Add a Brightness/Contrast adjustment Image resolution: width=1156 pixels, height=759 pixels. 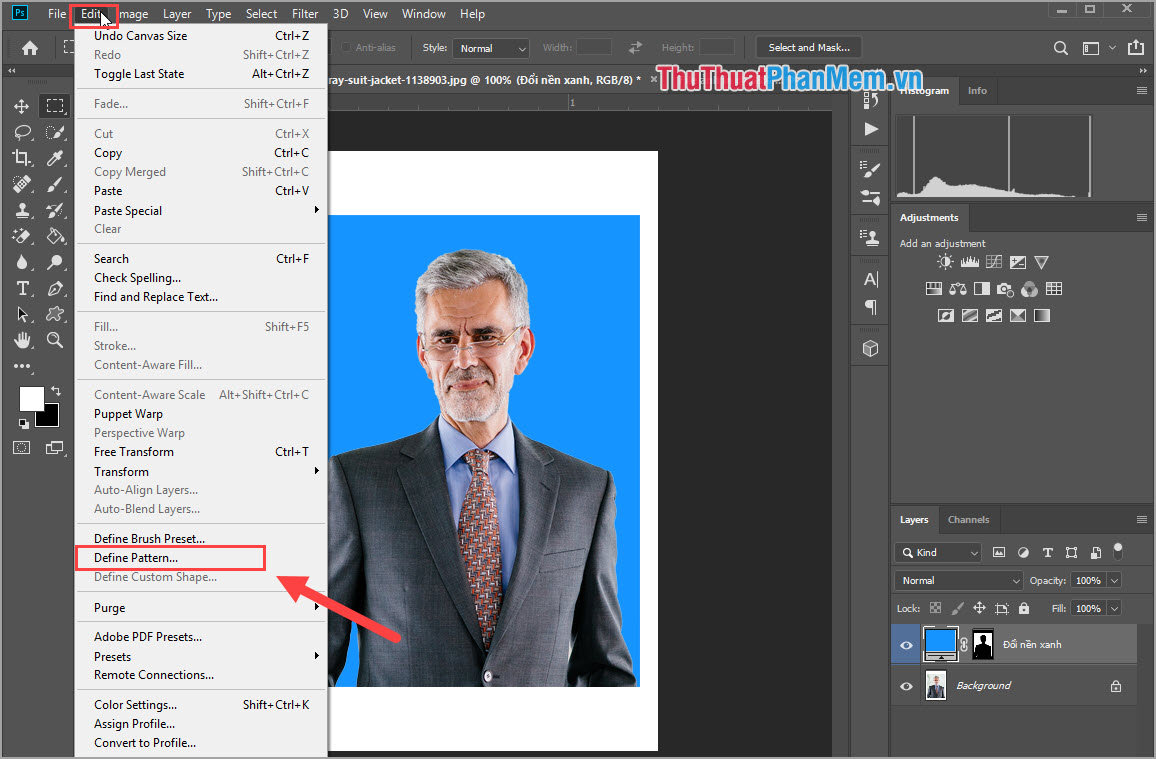pyautogui.click(x=944, y=261)
